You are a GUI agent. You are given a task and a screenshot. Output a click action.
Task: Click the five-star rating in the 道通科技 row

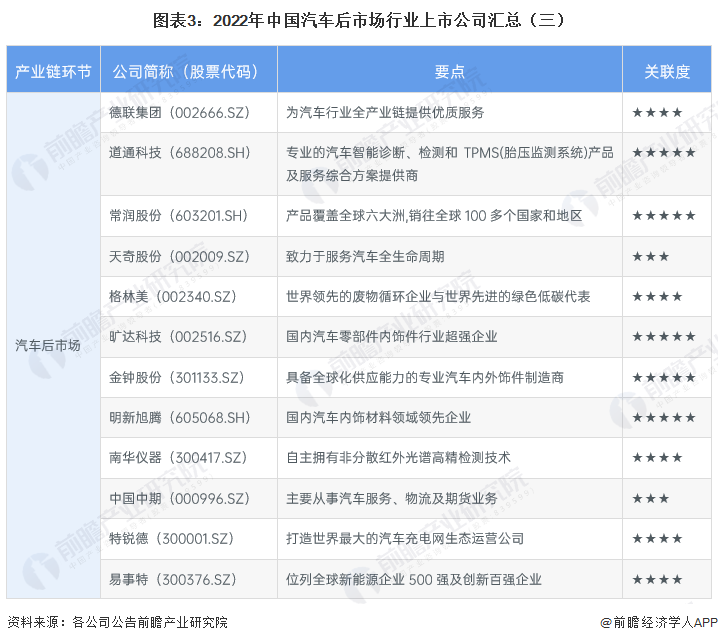(664, 153)
